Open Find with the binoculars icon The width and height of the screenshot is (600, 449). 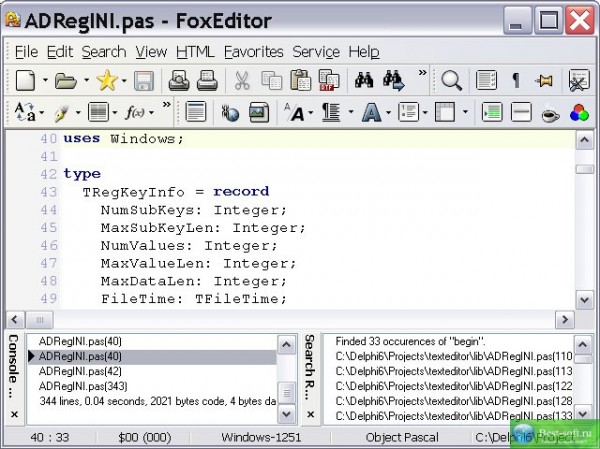click(x=364, y=80)
